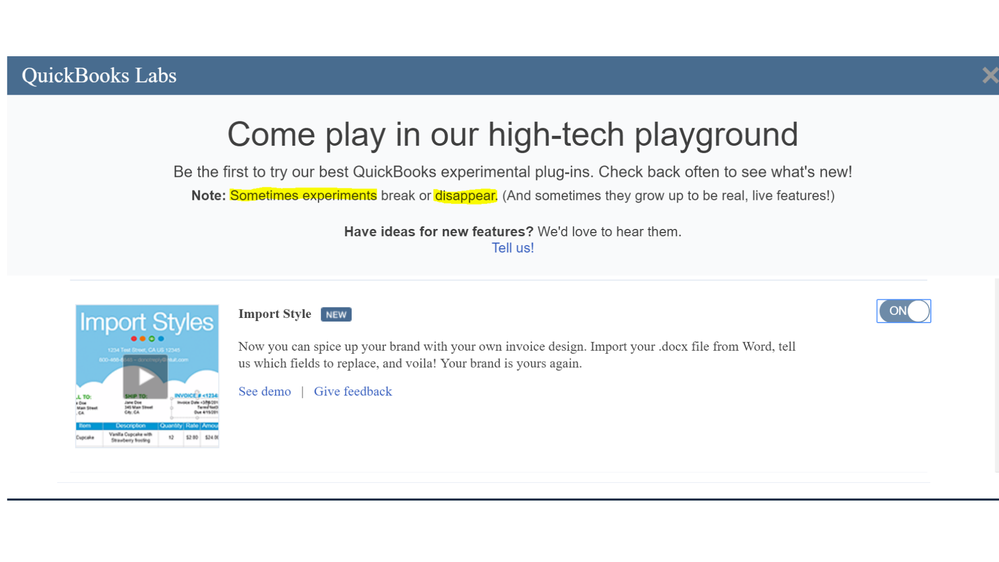999x562 pixels.
Task: Click the colored dots in Import Styles thumbnail
Action: 147,339
